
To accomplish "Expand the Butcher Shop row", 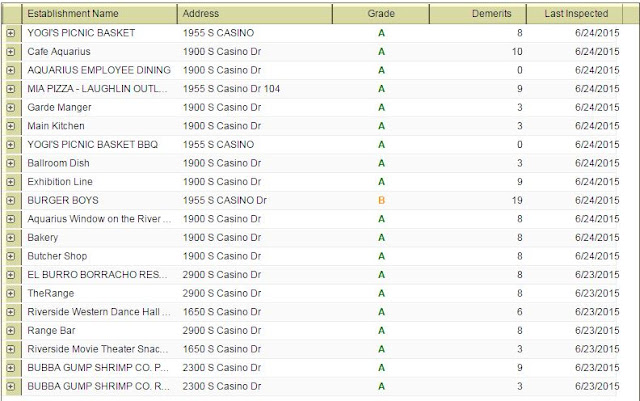I will coord(11,256).
